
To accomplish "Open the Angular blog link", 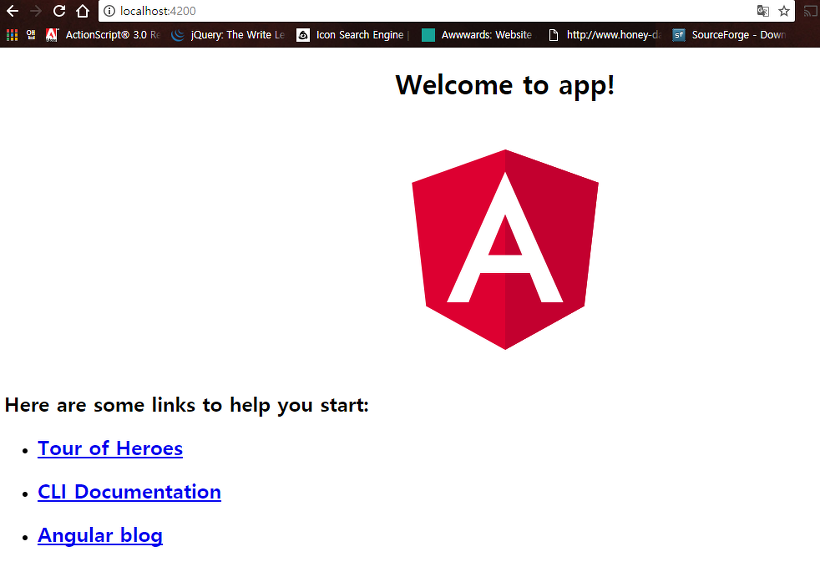I will point(100,536).
